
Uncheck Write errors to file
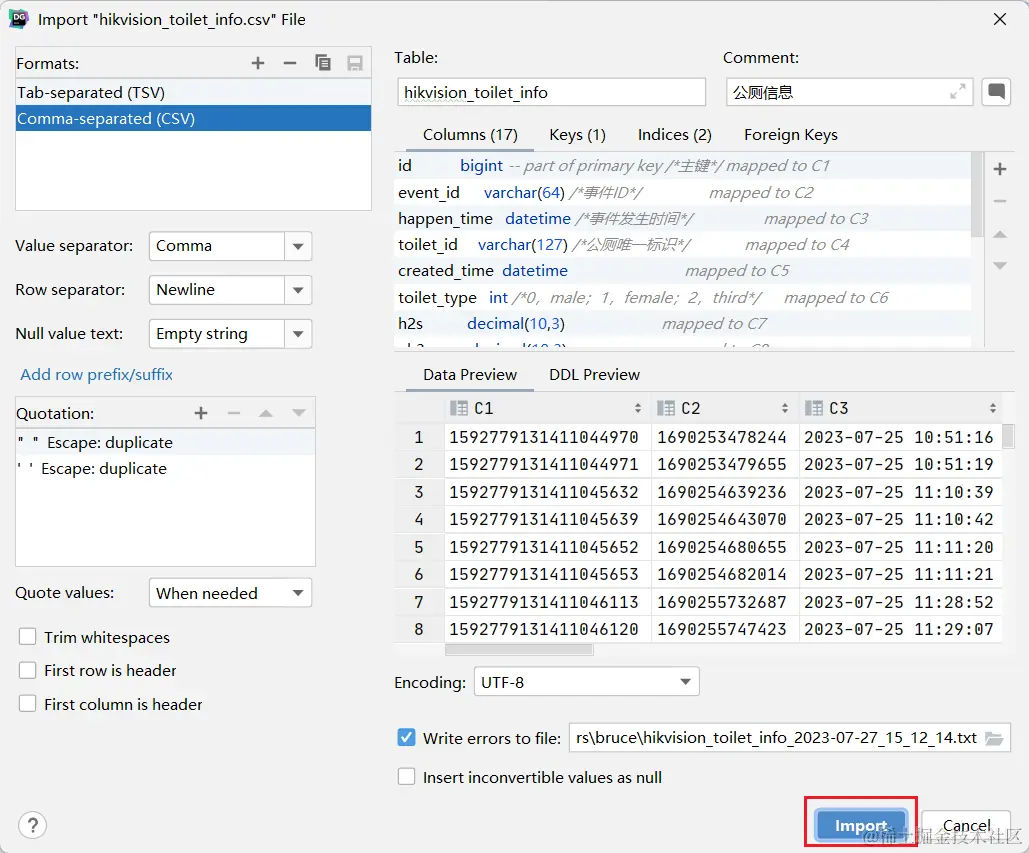click(406, 737)
